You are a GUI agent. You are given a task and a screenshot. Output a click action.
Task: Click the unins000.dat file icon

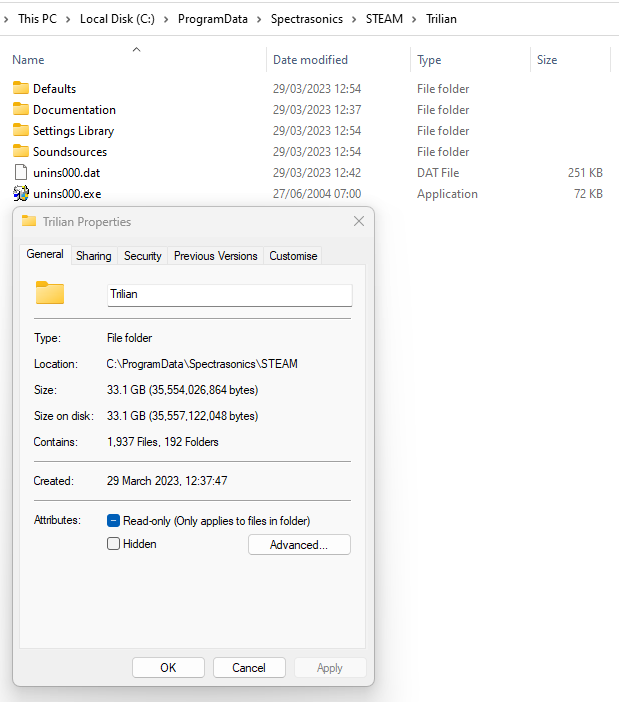click(21, 172)
